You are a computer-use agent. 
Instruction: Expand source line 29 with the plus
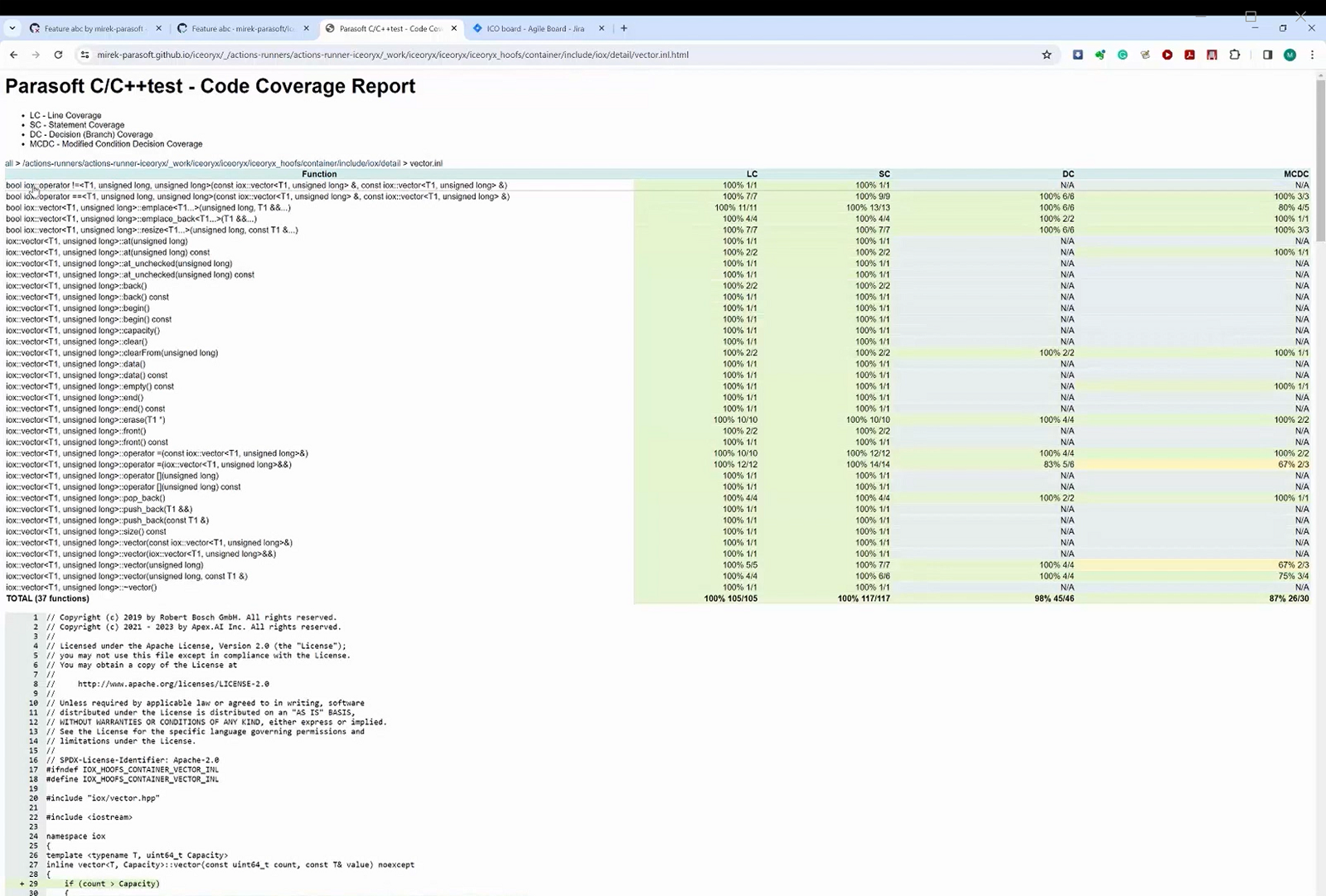[x=22, y=884]
